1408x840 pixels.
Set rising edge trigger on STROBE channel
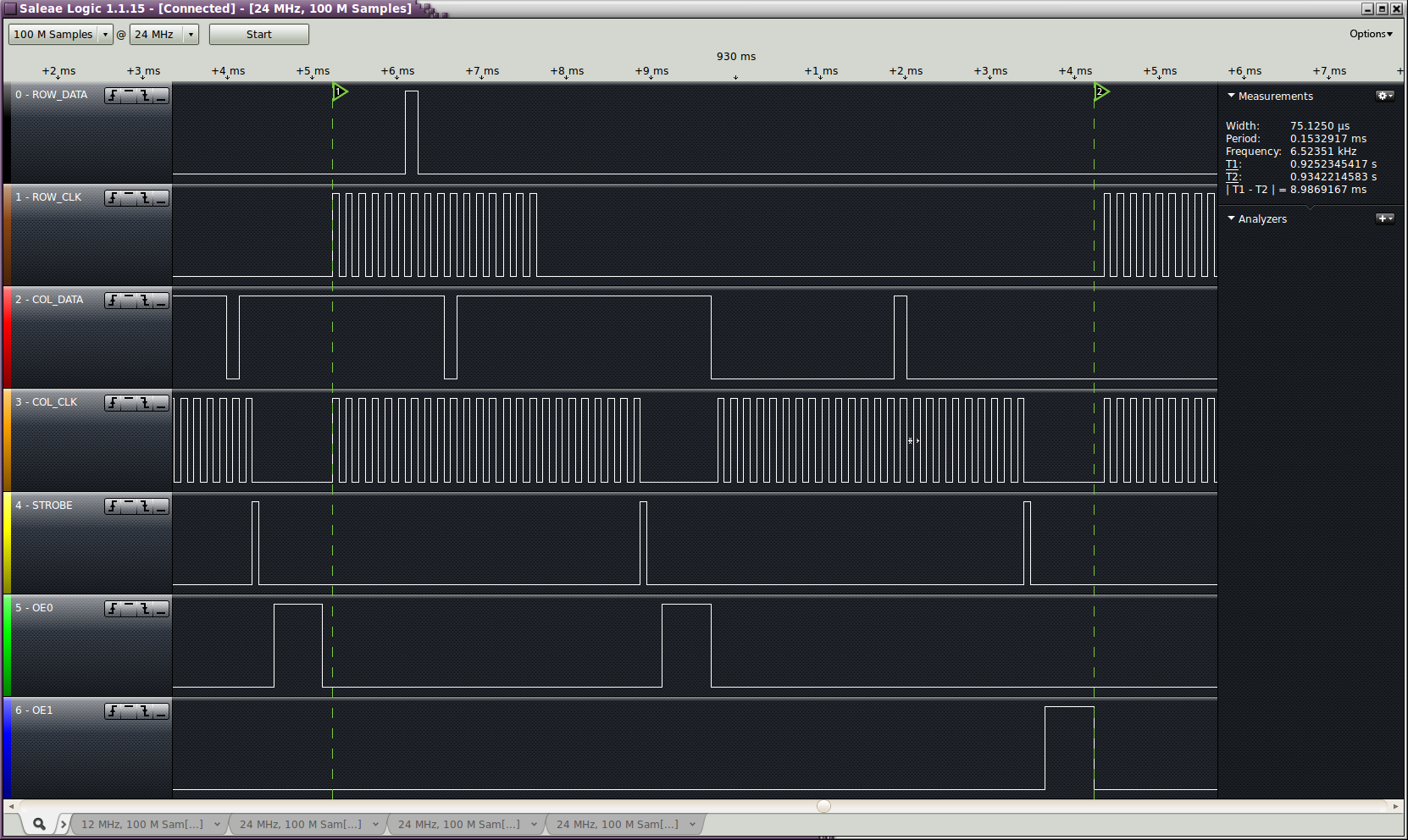pos(113,506)
